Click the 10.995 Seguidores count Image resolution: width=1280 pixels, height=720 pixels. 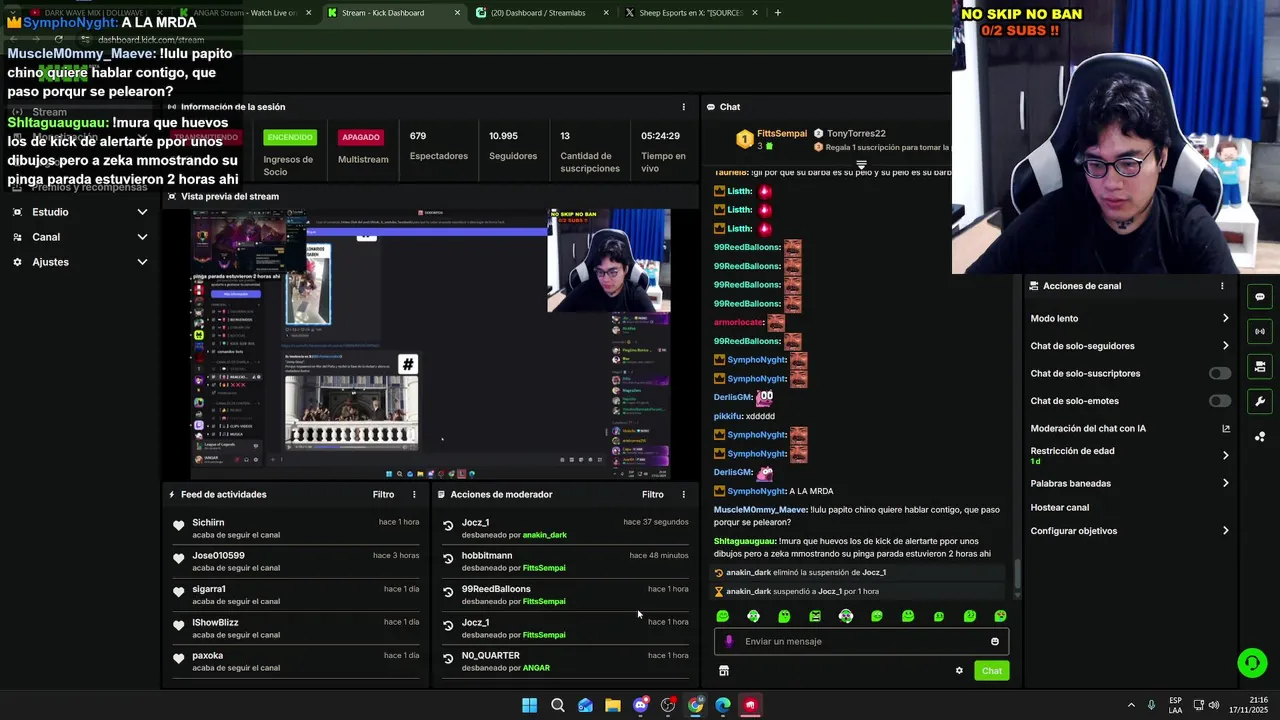(x=503, y=136)
